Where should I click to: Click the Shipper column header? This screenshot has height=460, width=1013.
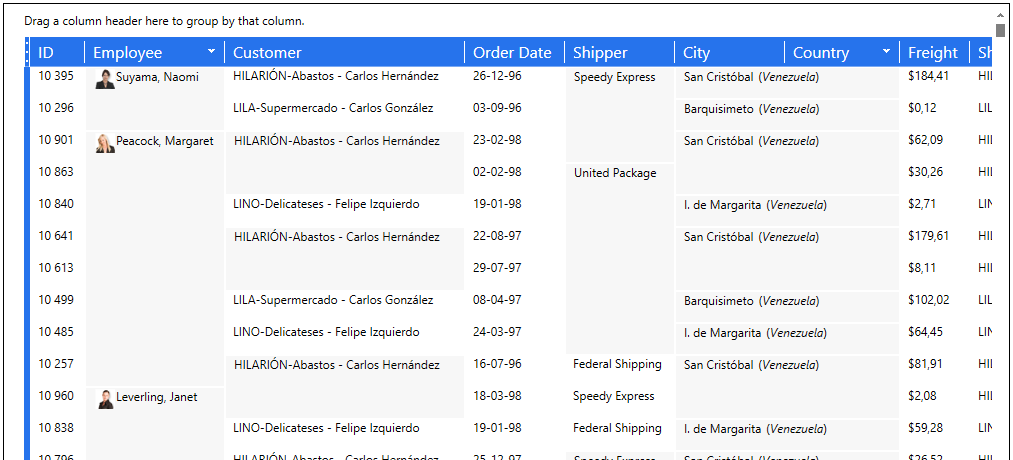[600, 53]
